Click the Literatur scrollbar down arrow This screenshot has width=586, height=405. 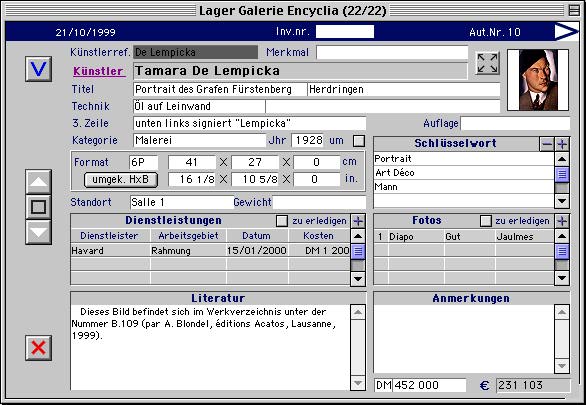358,383
